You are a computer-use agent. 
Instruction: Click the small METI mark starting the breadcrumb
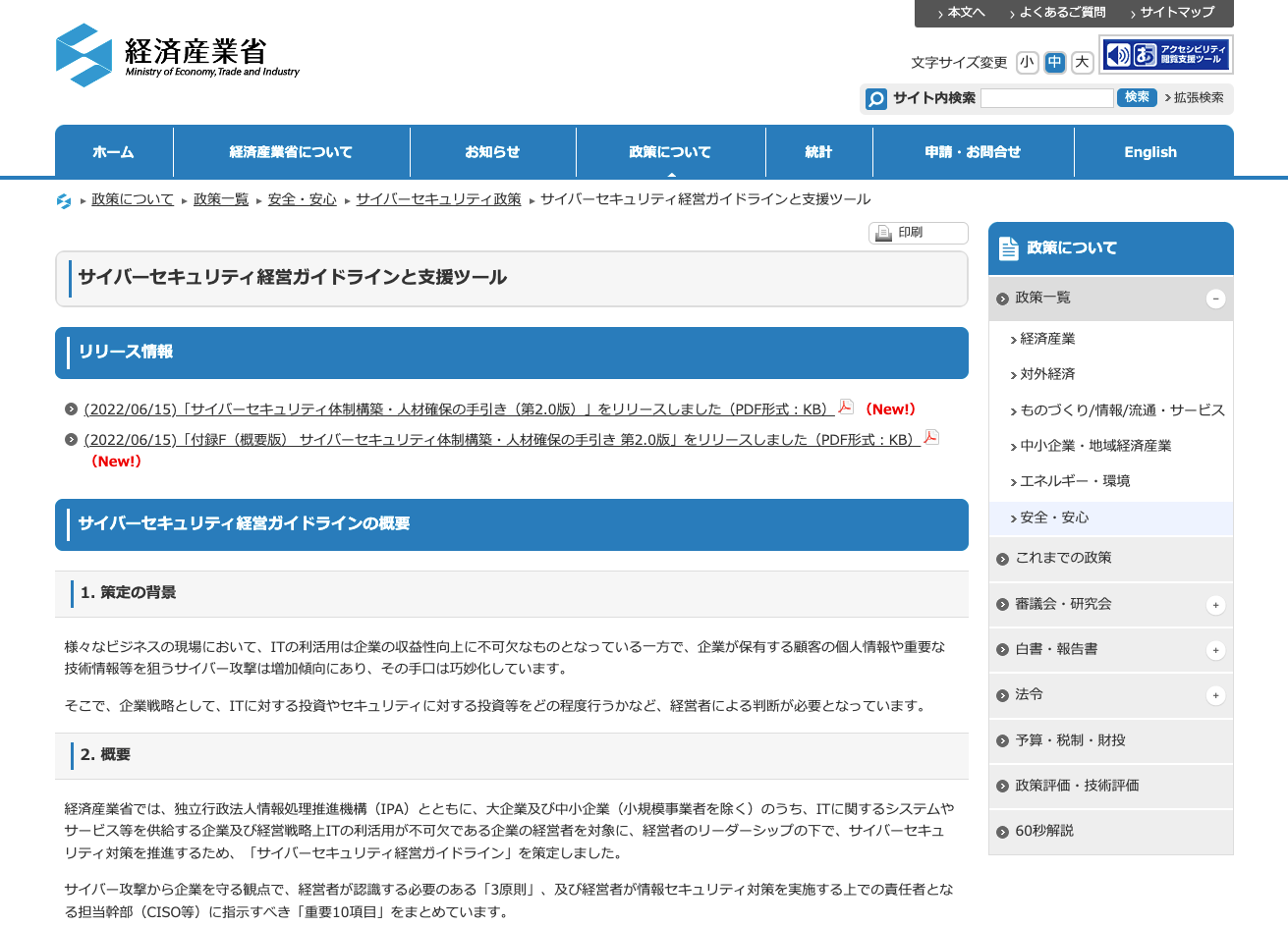tap(64, 198)
